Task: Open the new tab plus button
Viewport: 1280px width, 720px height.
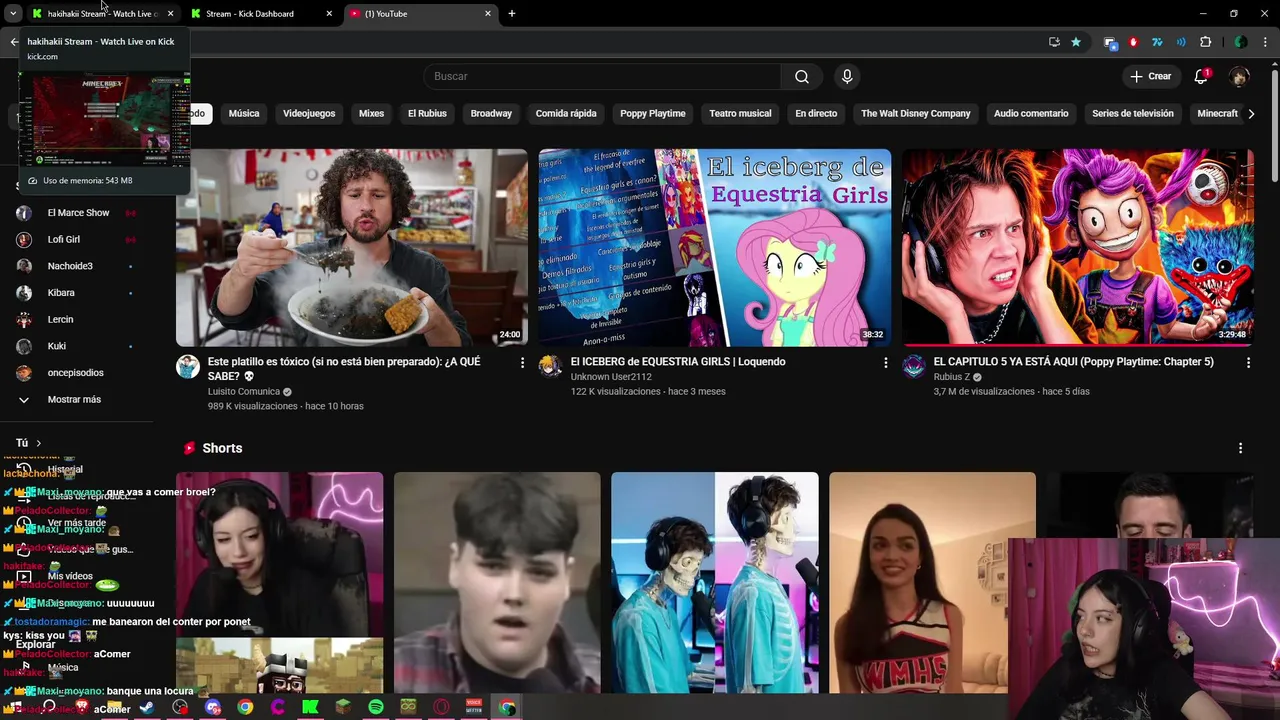Action: 512,14
